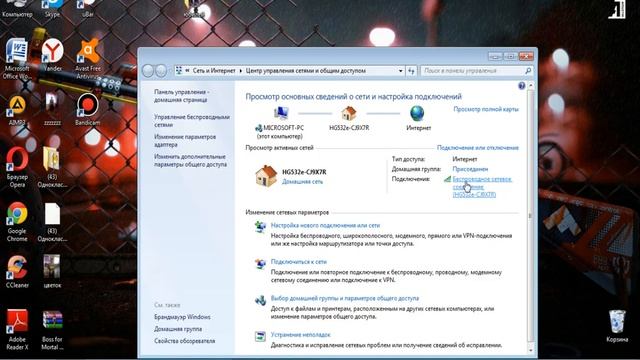640x360 pixels.
Task: Open Компьютер desktop icon
Action: 17,8
